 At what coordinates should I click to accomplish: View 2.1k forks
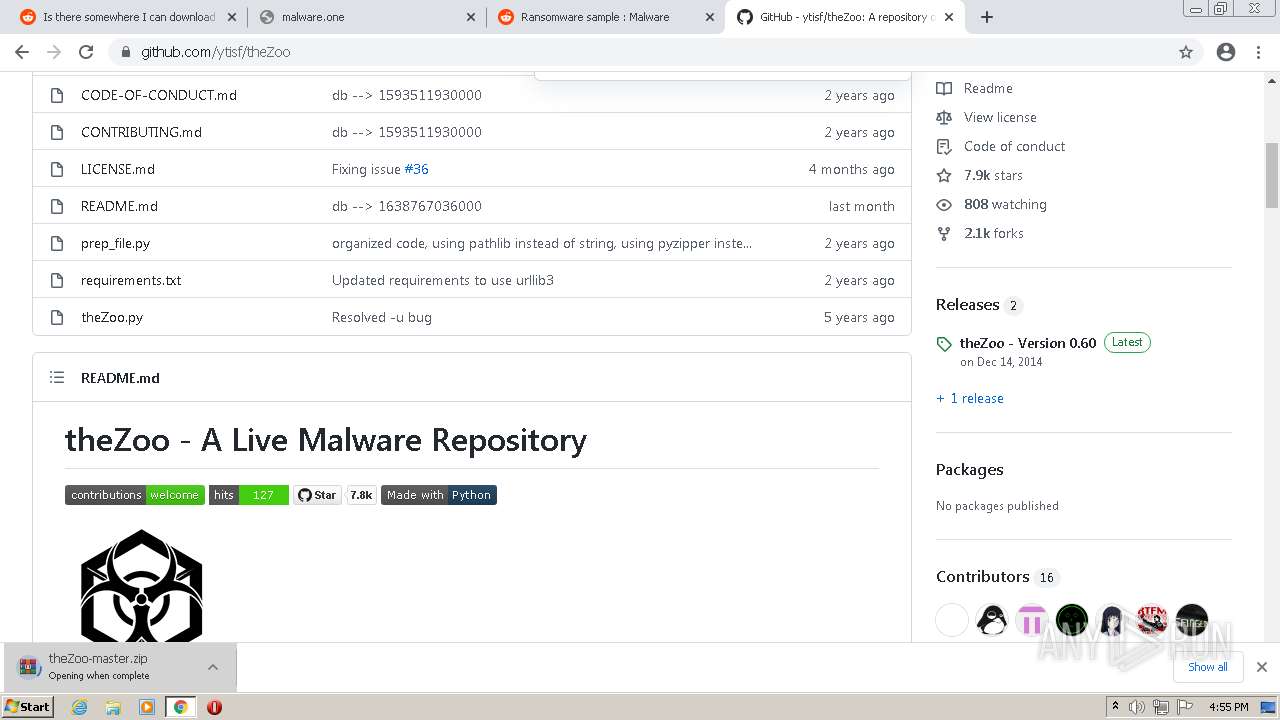tap(980, 233)
